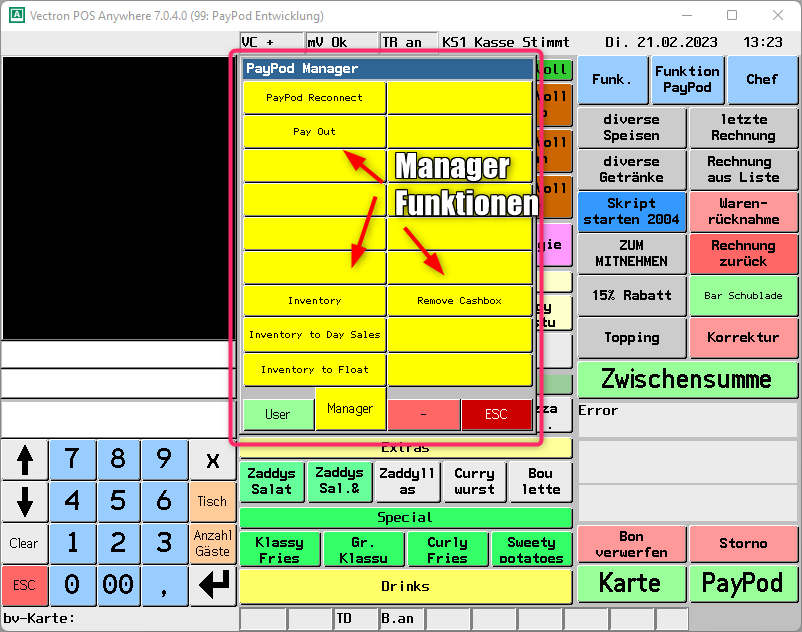This screenshot has height=632, width=802.
Task: Click keypad digit 2
Action: [118, 543]
